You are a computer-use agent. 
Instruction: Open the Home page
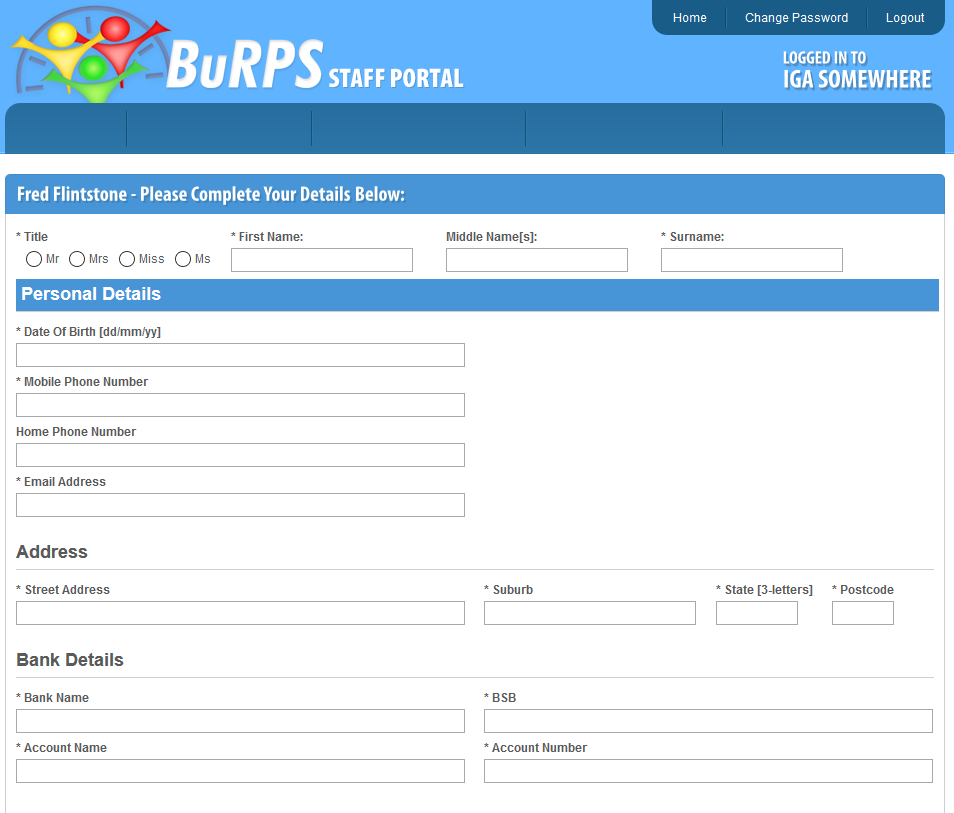(689, 17)
